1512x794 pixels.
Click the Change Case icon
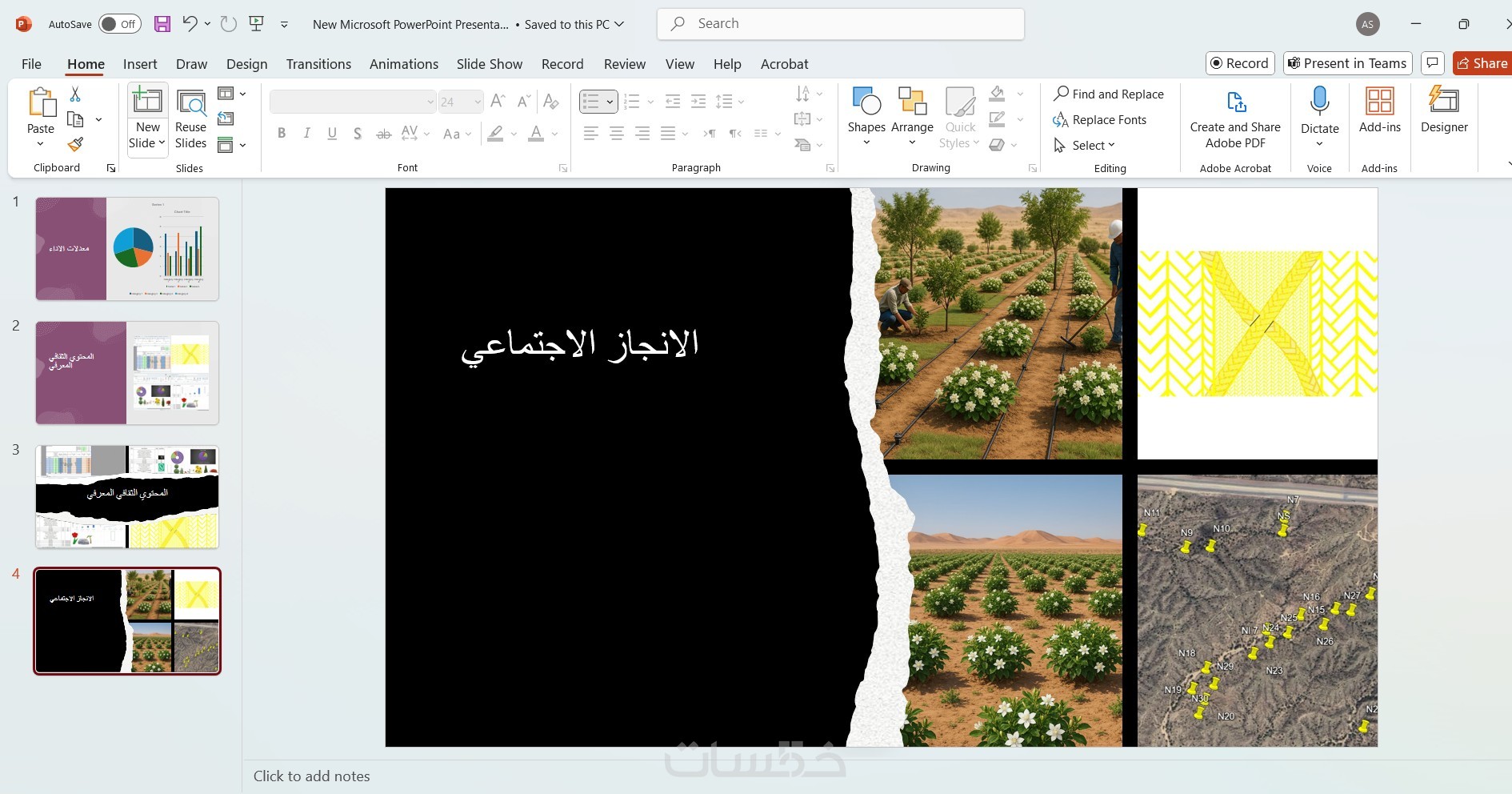[x=452, y=134]
